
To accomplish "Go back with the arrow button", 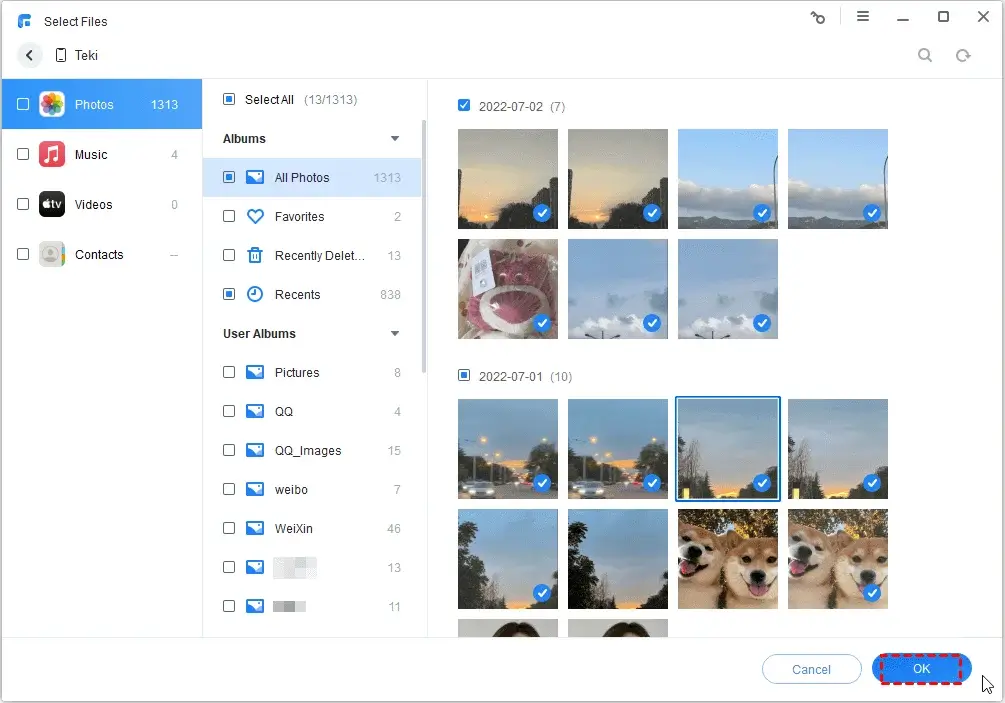I will point(29,55).
